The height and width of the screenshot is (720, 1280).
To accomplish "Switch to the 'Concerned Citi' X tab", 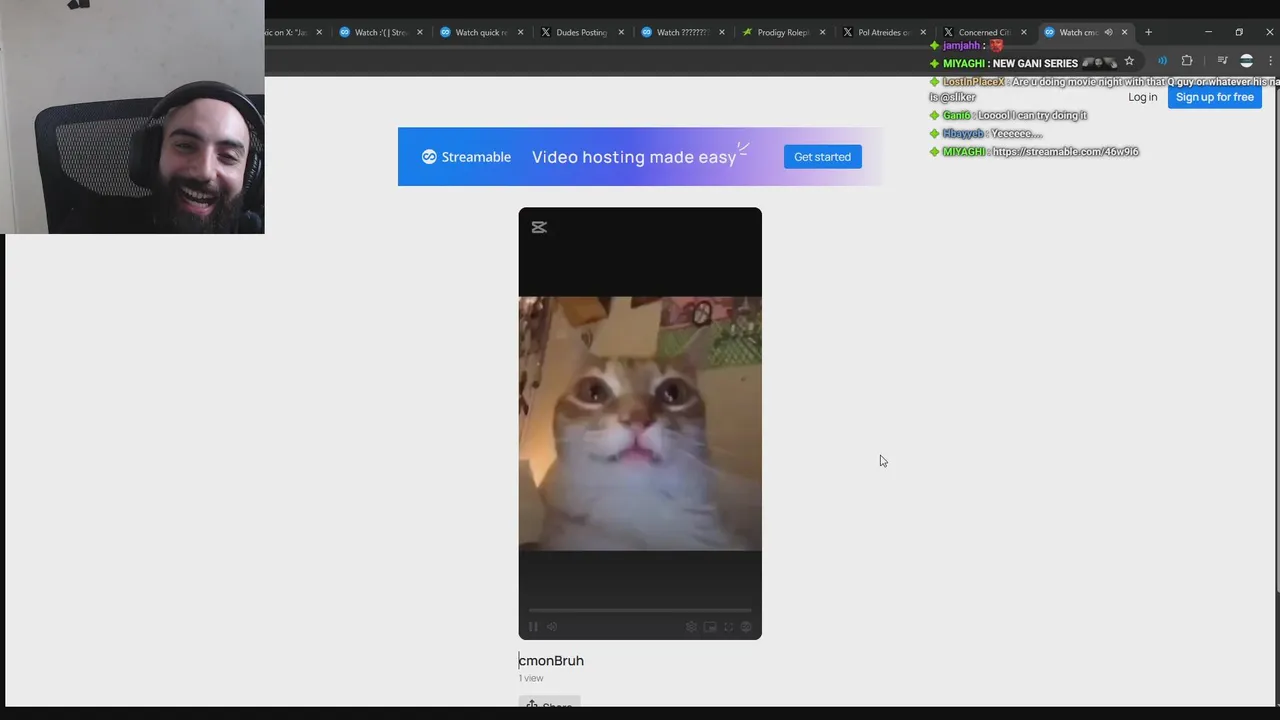I will 984,32.
